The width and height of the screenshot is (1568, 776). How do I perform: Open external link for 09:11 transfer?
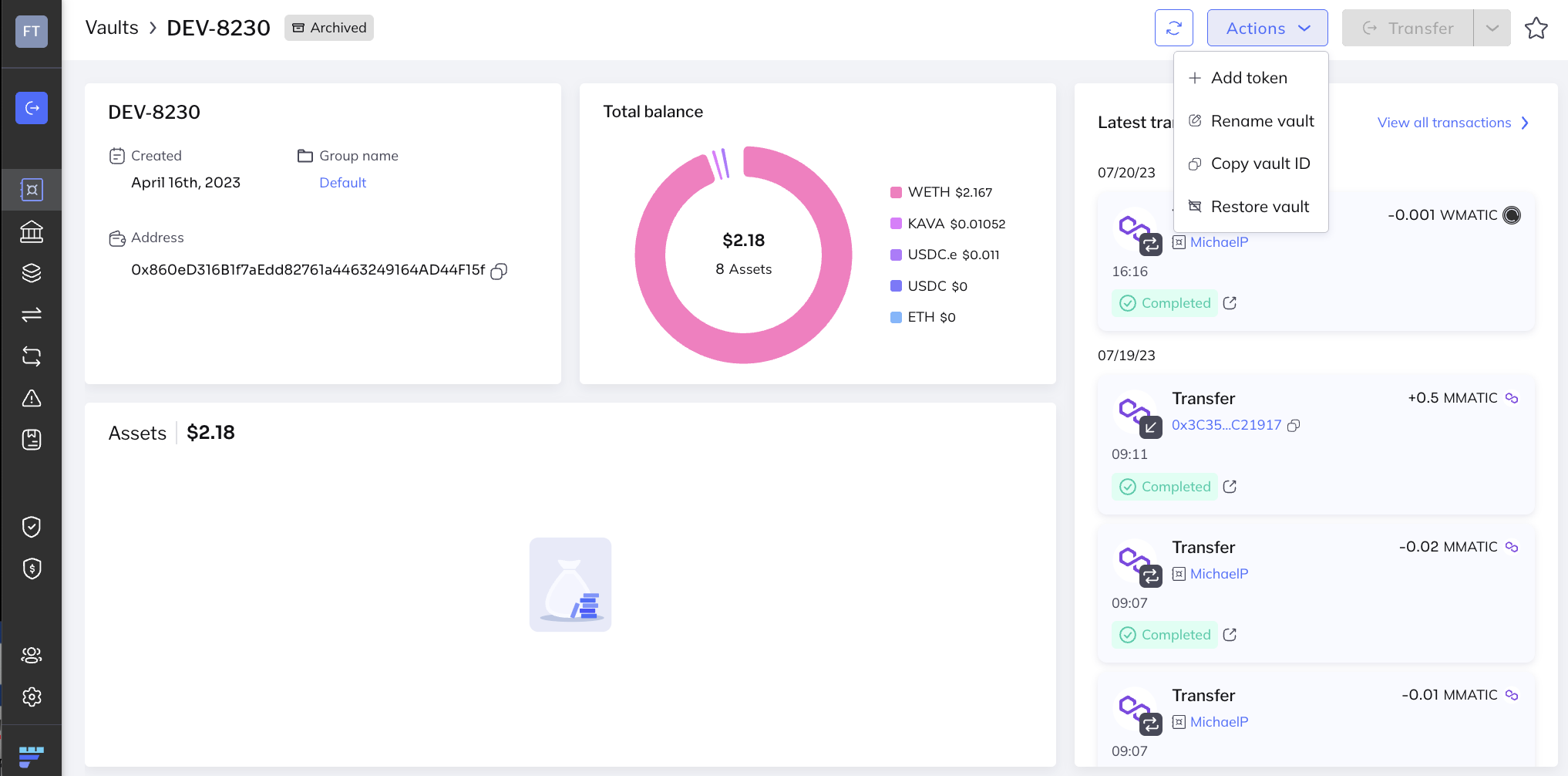click(1230, 487)
